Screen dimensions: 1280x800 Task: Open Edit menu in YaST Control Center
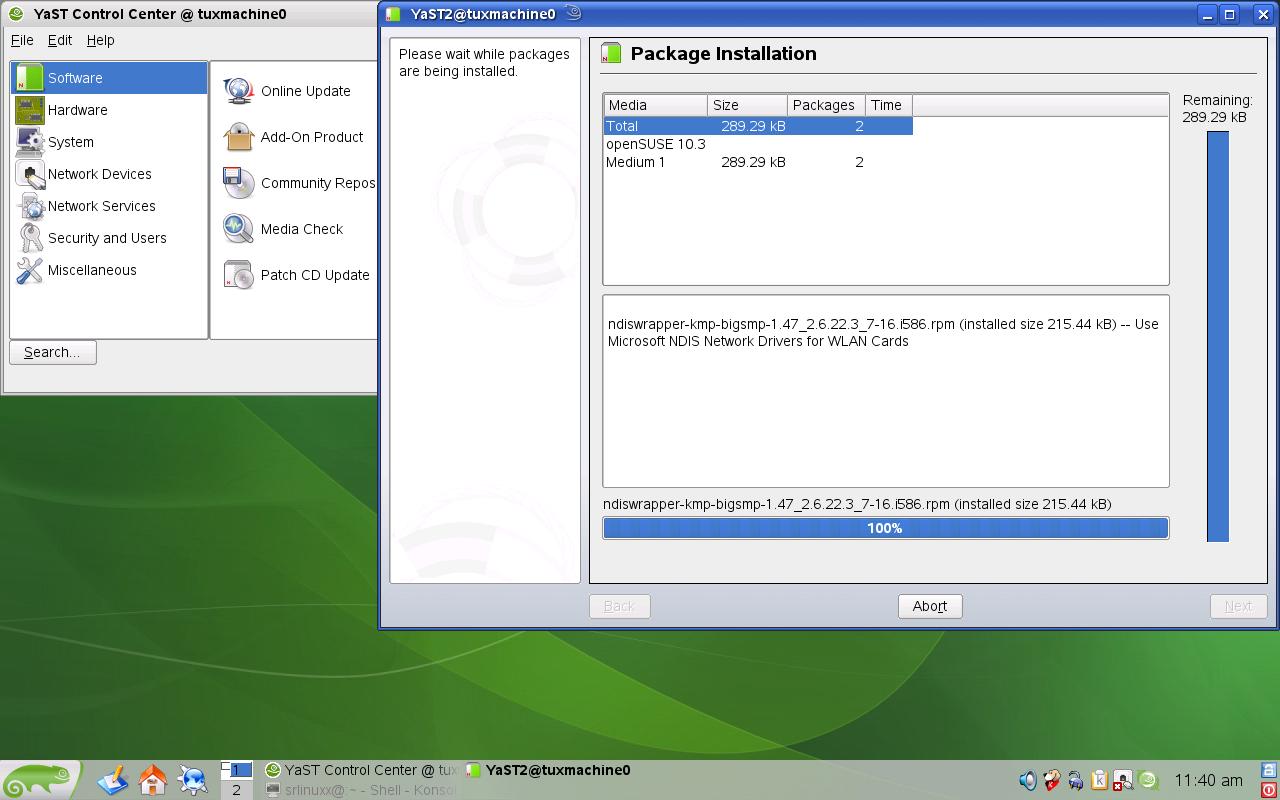(x=60, y=40)
